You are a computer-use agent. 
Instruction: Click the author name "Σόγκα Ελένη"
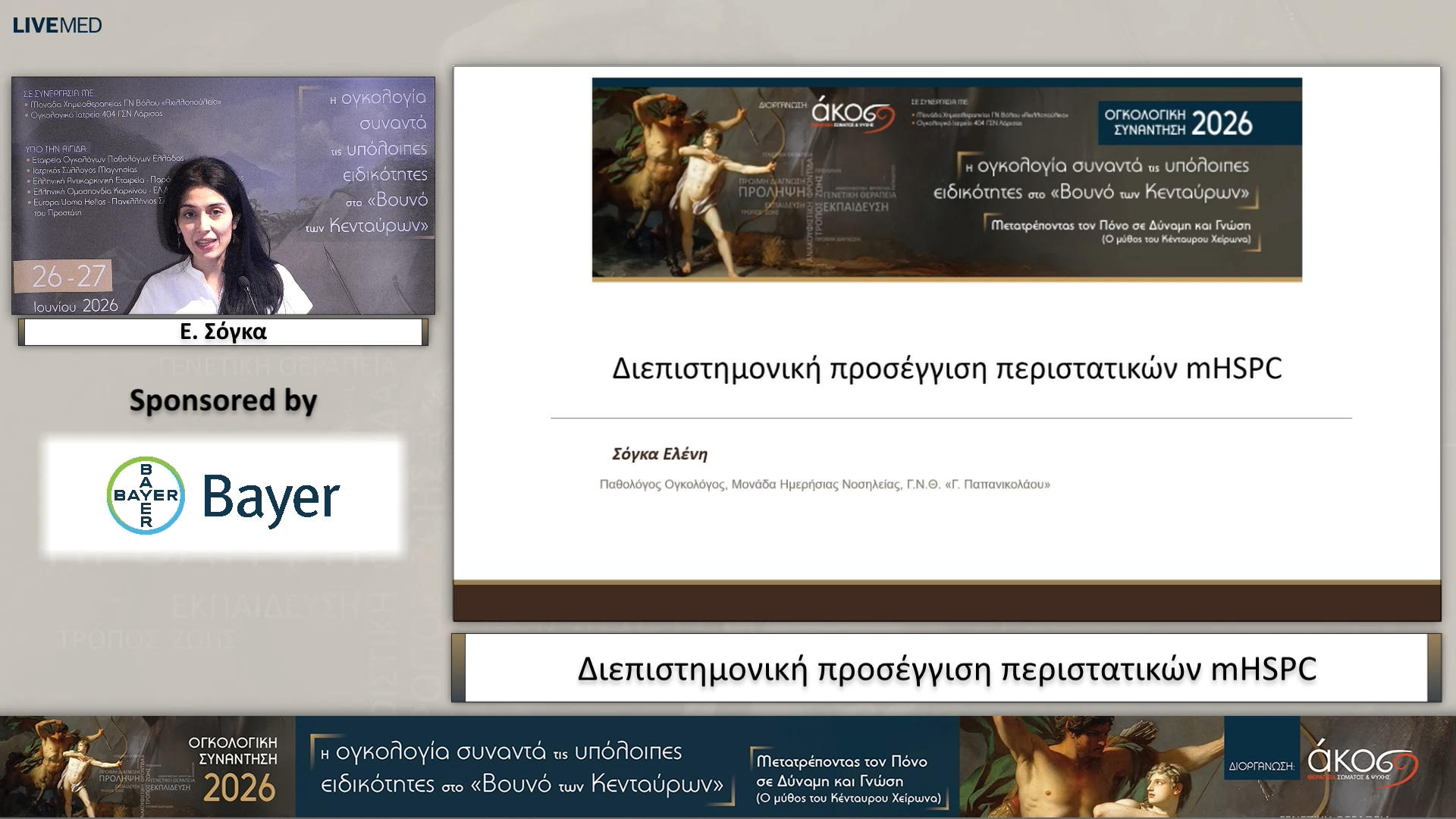click(660, 454)
